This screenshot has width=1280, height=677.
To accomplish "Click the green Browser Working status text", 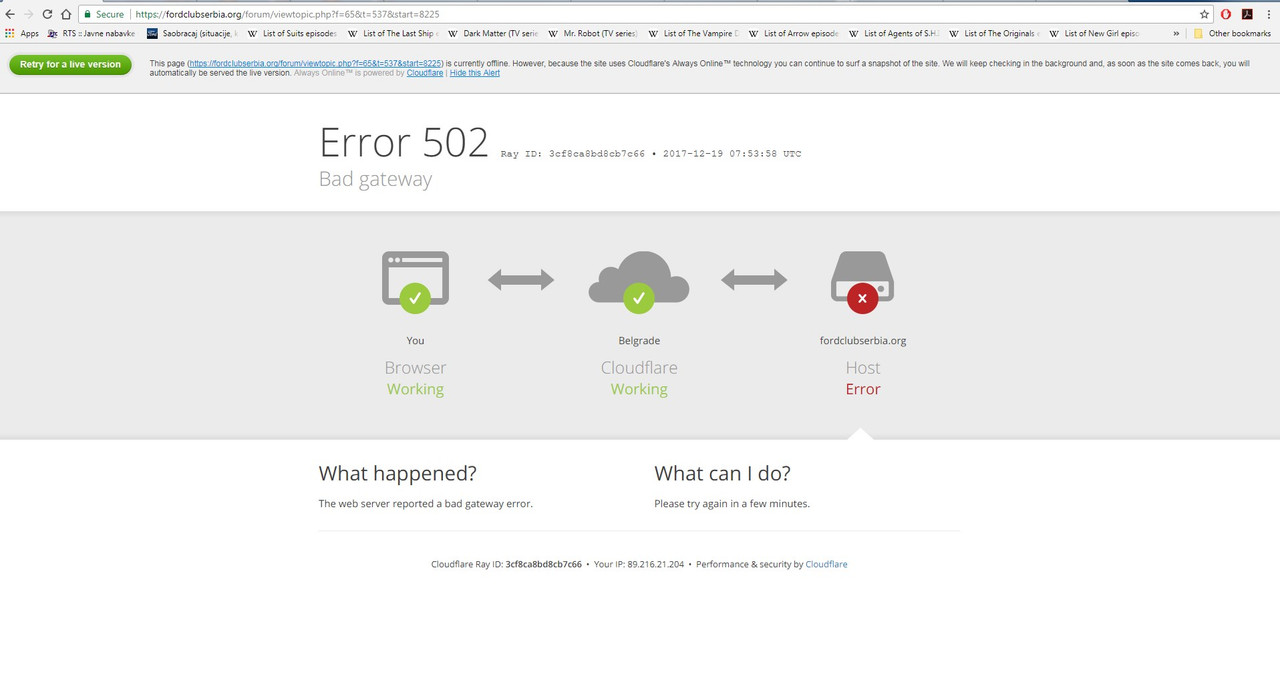I will click(x=415, y=389).
